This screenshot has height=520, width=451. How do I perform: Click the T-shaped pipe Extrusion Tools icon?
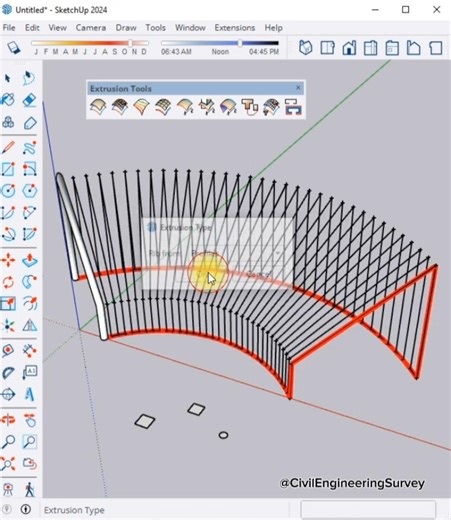coord(249,107)
